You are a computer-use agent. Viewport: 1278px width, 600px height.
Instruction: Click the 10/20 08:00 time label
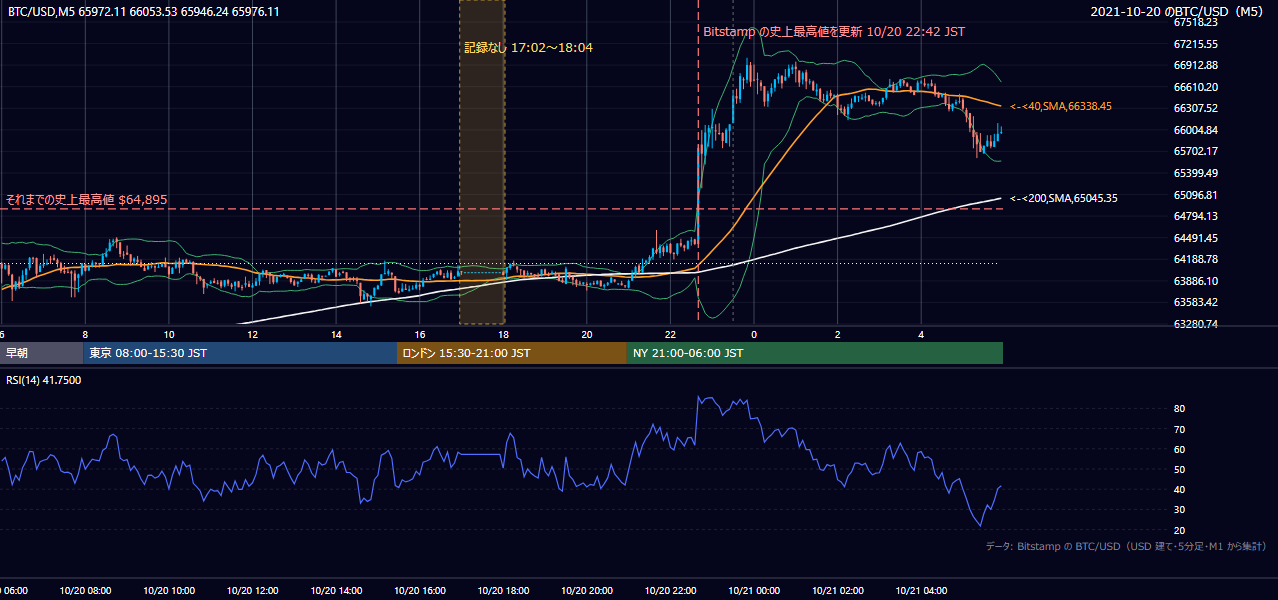87,591
